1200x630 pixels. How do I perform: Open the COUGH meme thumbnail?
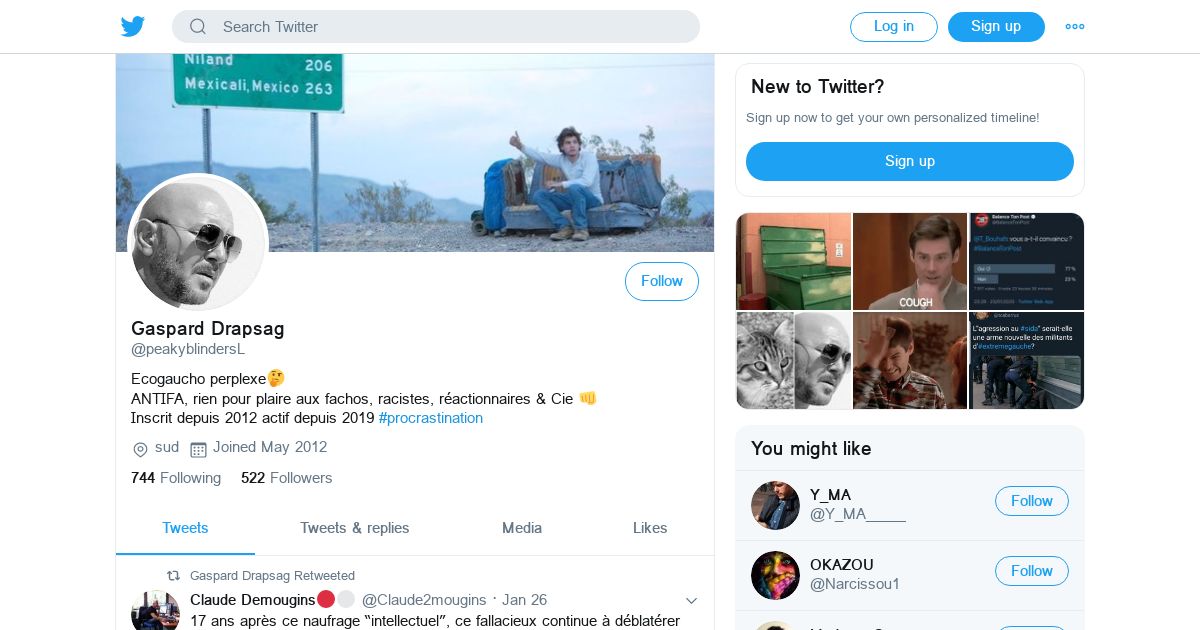[x=910, y=261]
